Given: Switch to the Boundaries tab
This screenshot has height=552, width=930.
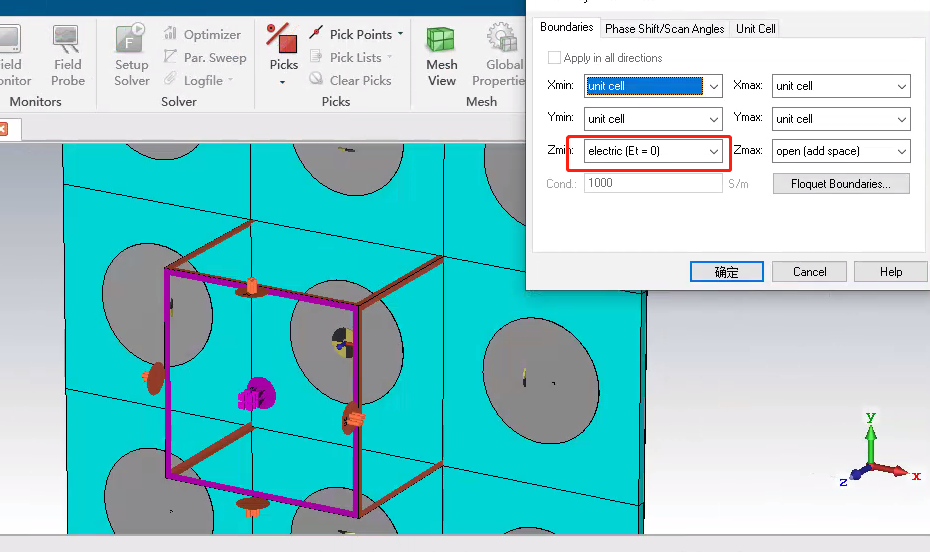Looking at the screenshot, I should [566, 27].
